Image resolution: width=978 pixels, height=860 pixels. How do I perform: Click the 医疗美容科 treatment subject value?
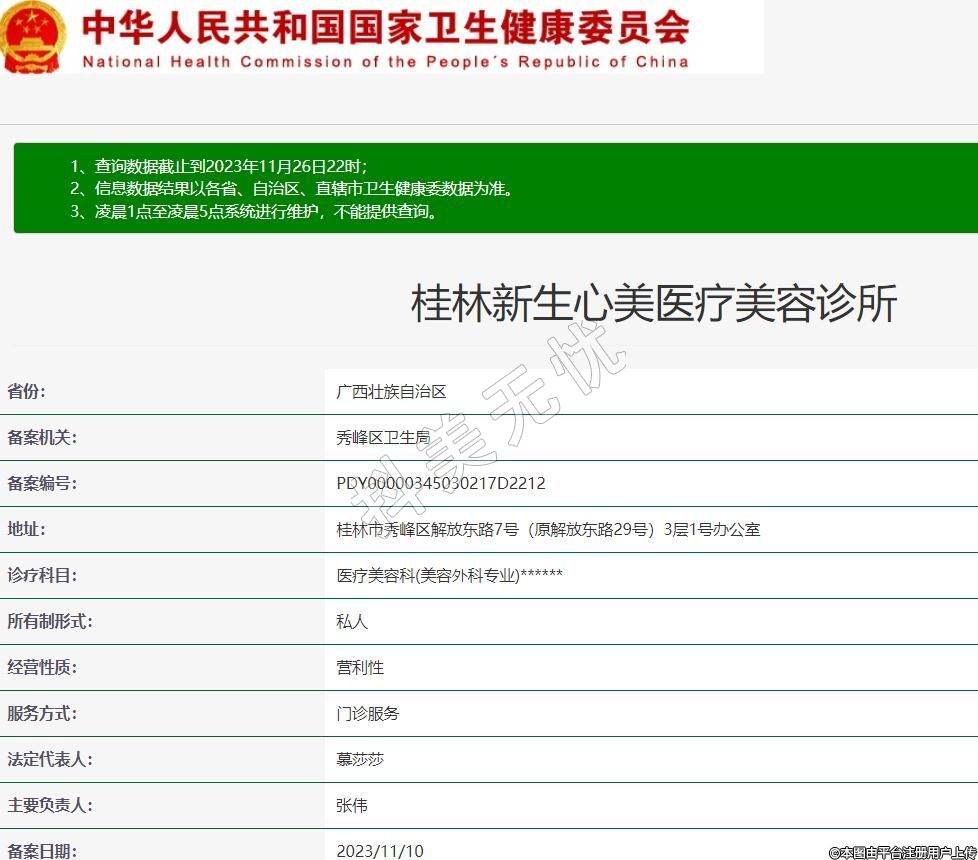(449, 576)
